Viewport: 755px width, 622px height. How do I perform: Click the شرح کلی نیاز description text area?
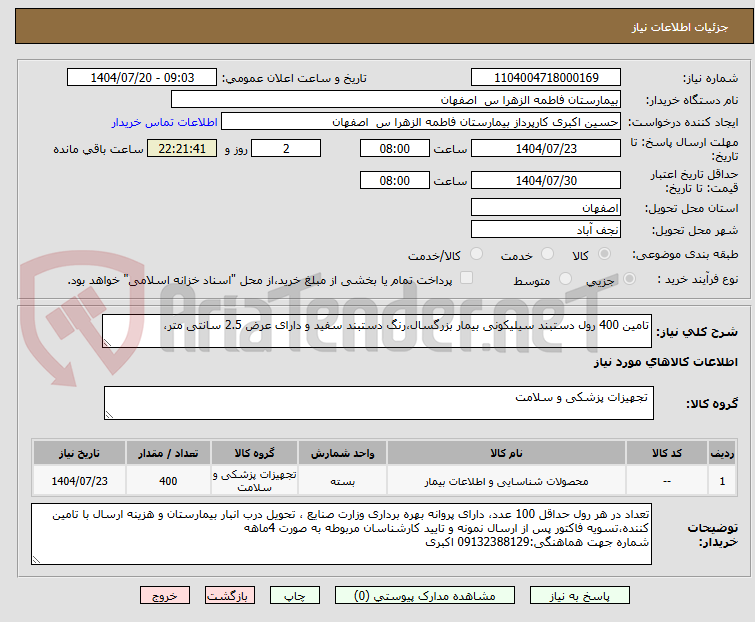click(x=377, y=331)
